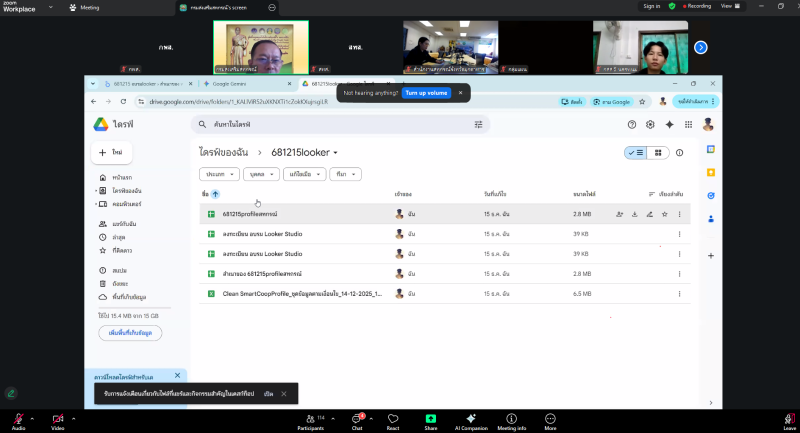Open Drive help question mark icon
The image size is (800, 433).
click(631, 125)
